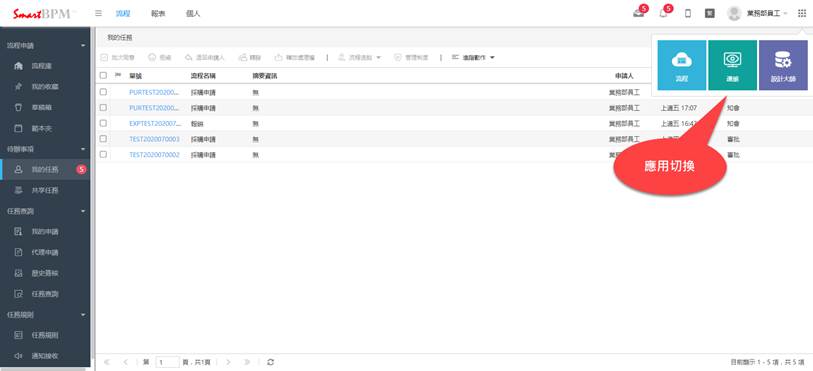The width and height of the screenshot is (813, 371).
Task: Sort by the 申請人 column header
Action: pos(624,76)
